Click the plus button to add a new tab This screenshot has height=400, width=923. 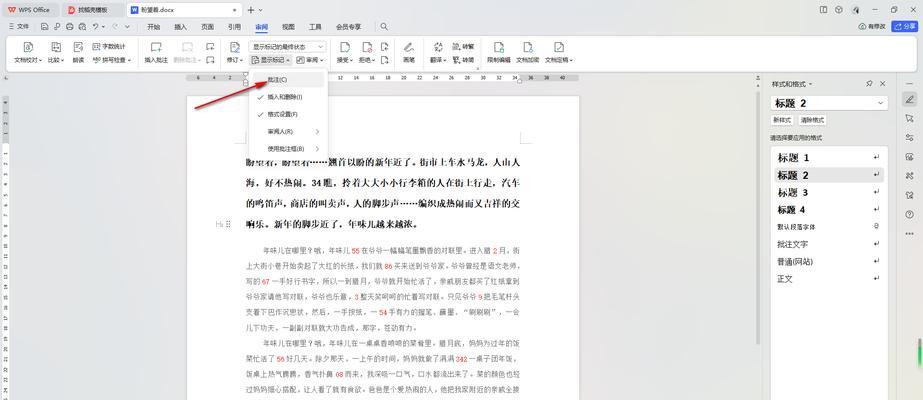(x=250, y=10)
